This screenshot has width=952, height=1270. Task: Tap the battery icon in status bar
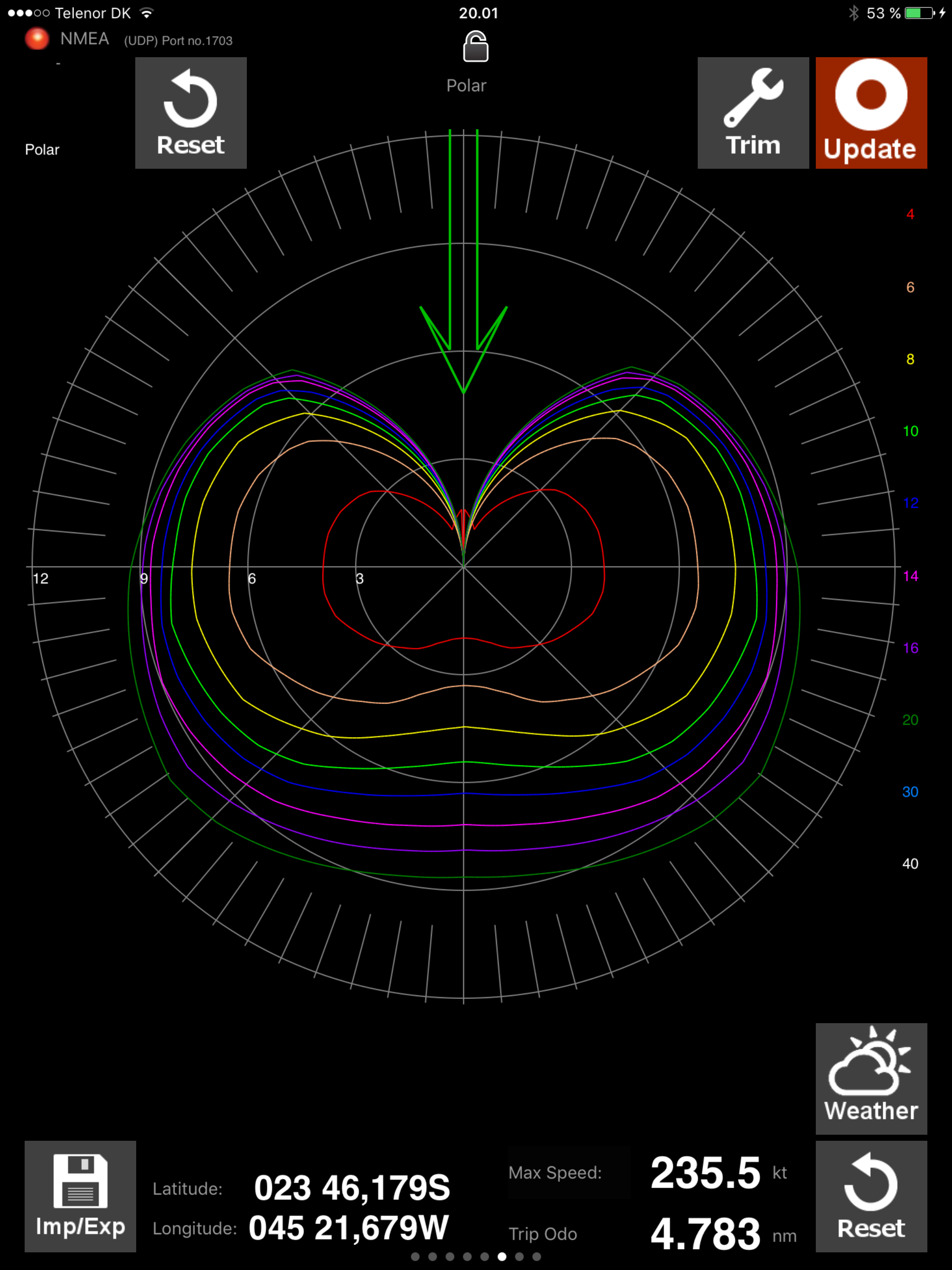[x=920, y=13]
